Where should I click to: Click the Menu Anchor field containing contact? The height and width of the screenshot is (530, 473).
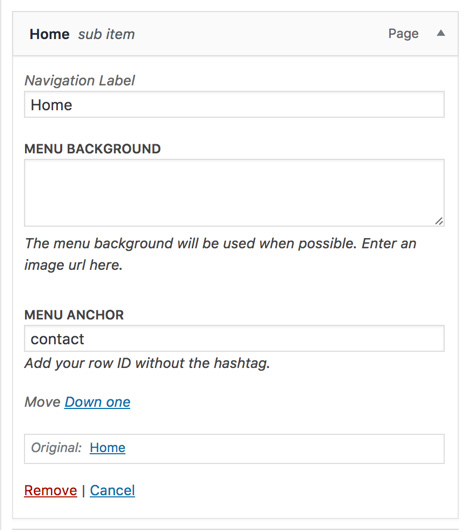pos(234,338)
